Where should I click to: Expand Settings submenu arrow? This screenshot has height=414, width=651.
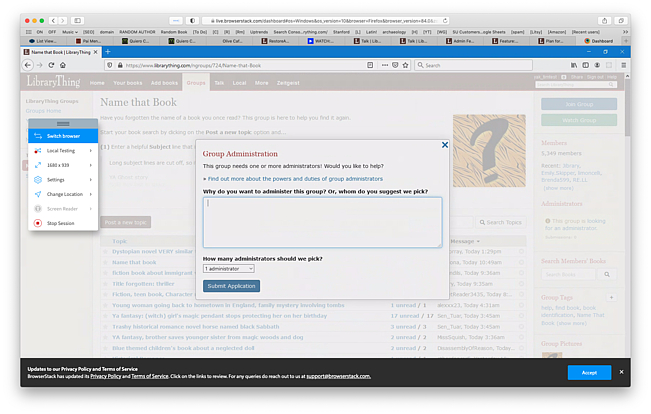pyautogui.click(x=91, y=179)
